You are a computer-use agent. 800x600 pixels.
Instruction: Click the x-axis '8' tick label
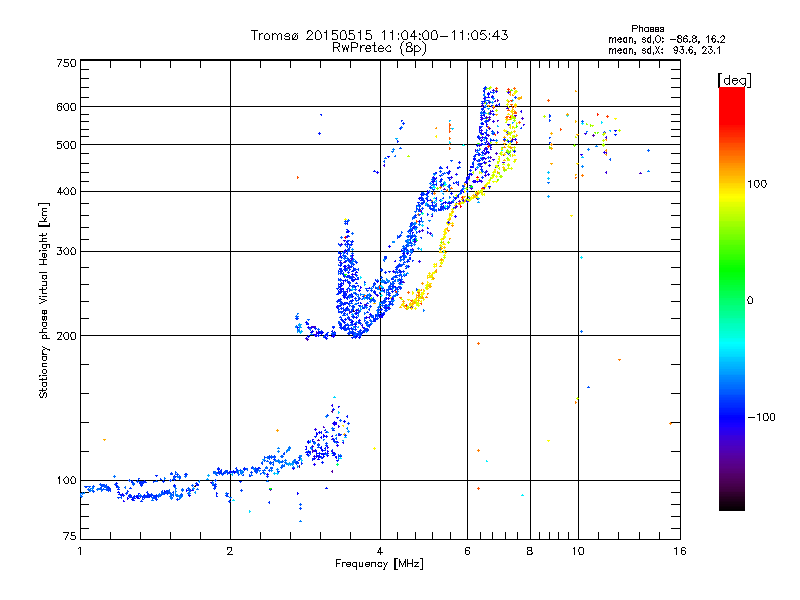pos(530,551)
